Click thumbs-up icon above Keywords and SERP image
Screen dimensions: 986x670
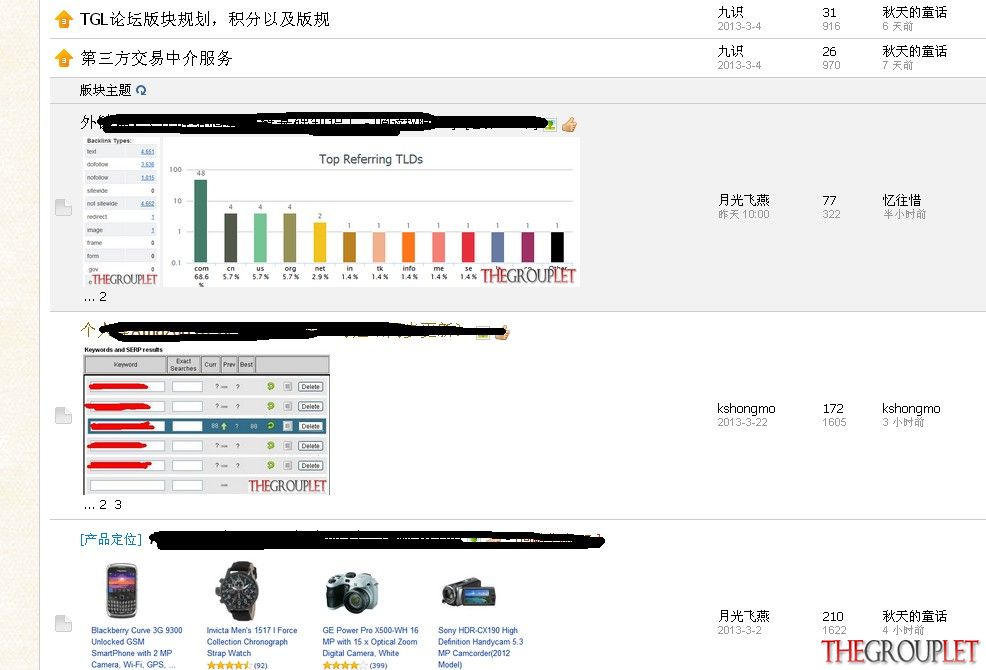[502, 332]
